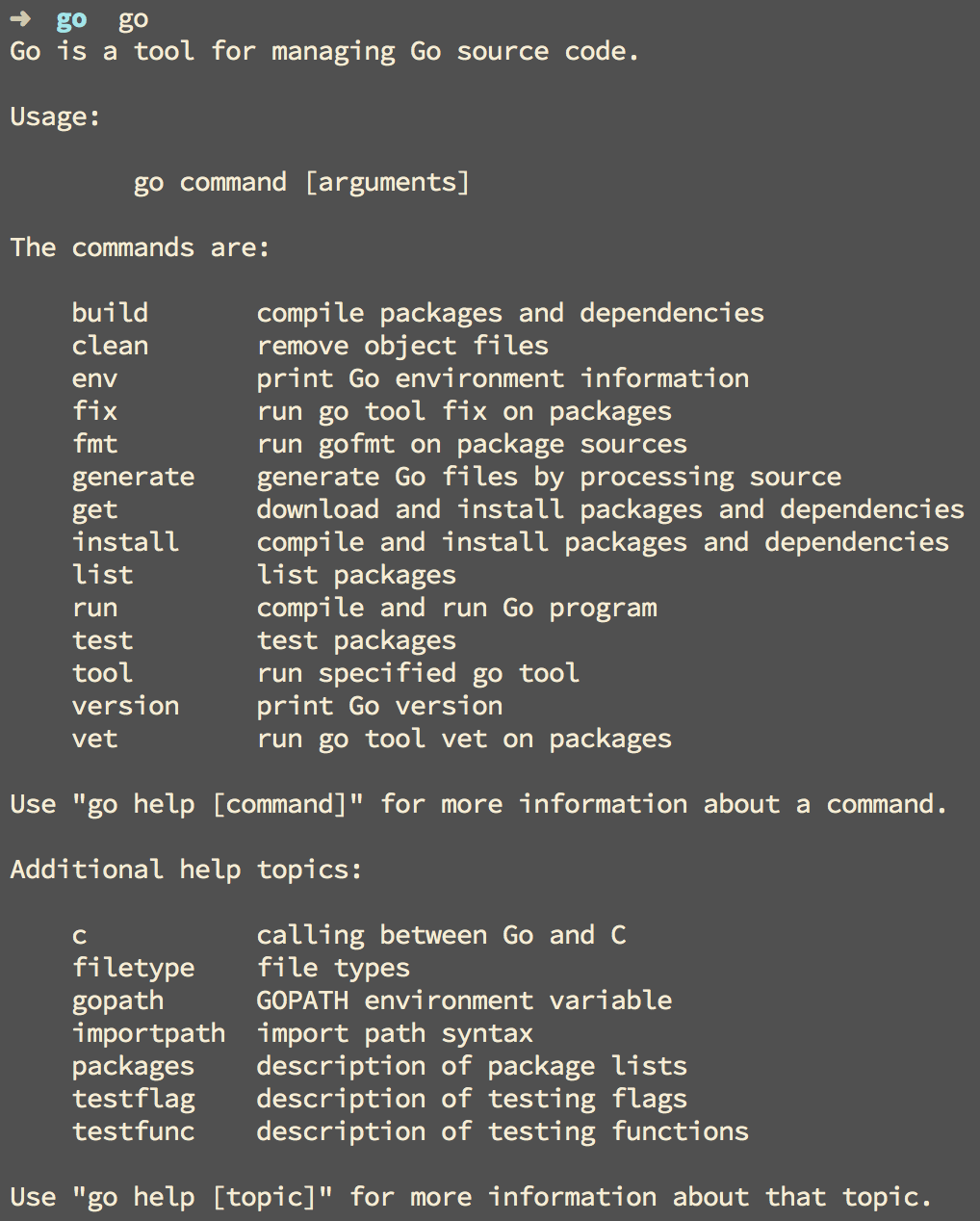This screenshot has width=980, height=1221.
Task: Click the 'vet' command name
Action: point(94,739)
